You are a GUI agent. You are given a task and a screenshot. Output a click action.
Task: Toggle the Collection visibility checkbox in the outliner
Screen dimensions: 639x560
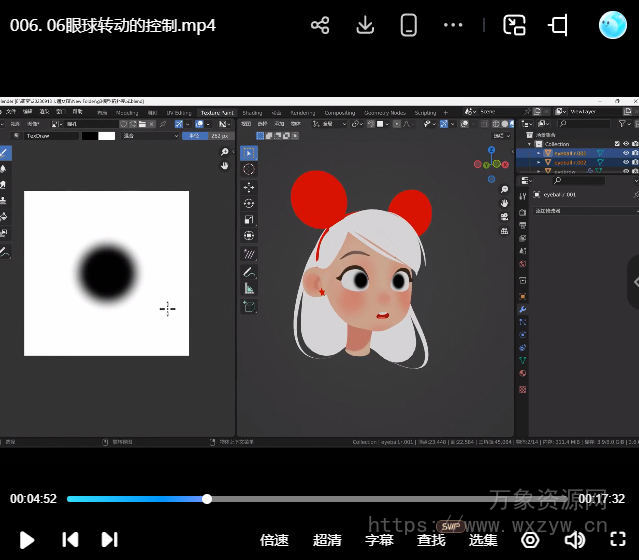616,144
